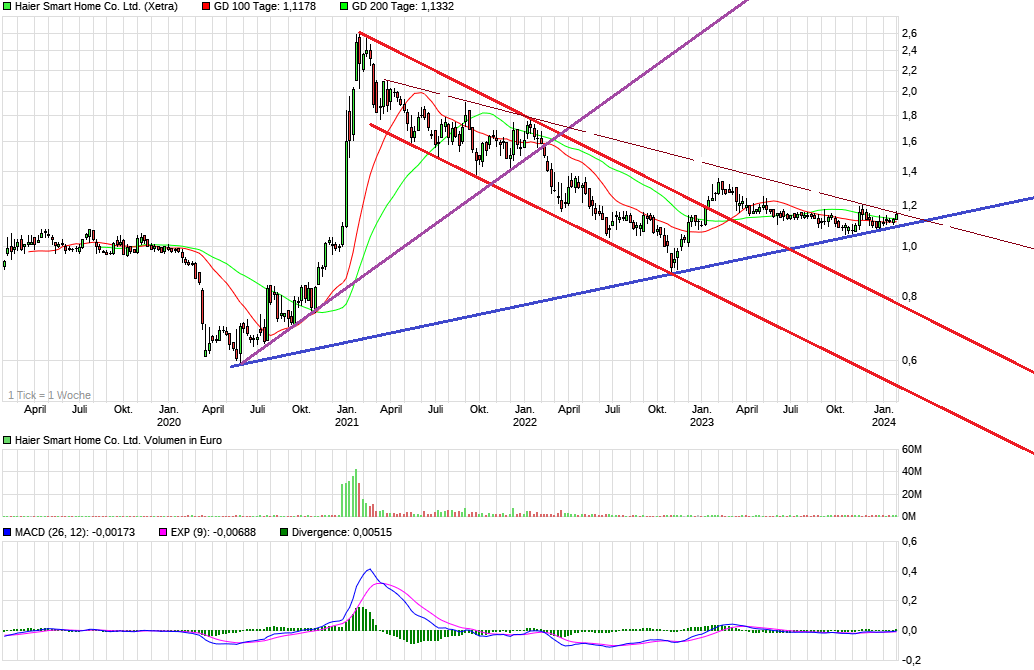1034x670 pixels.
Task: Click the 'Divergence: 0,00515' label
Action: [x=342, y=532]
